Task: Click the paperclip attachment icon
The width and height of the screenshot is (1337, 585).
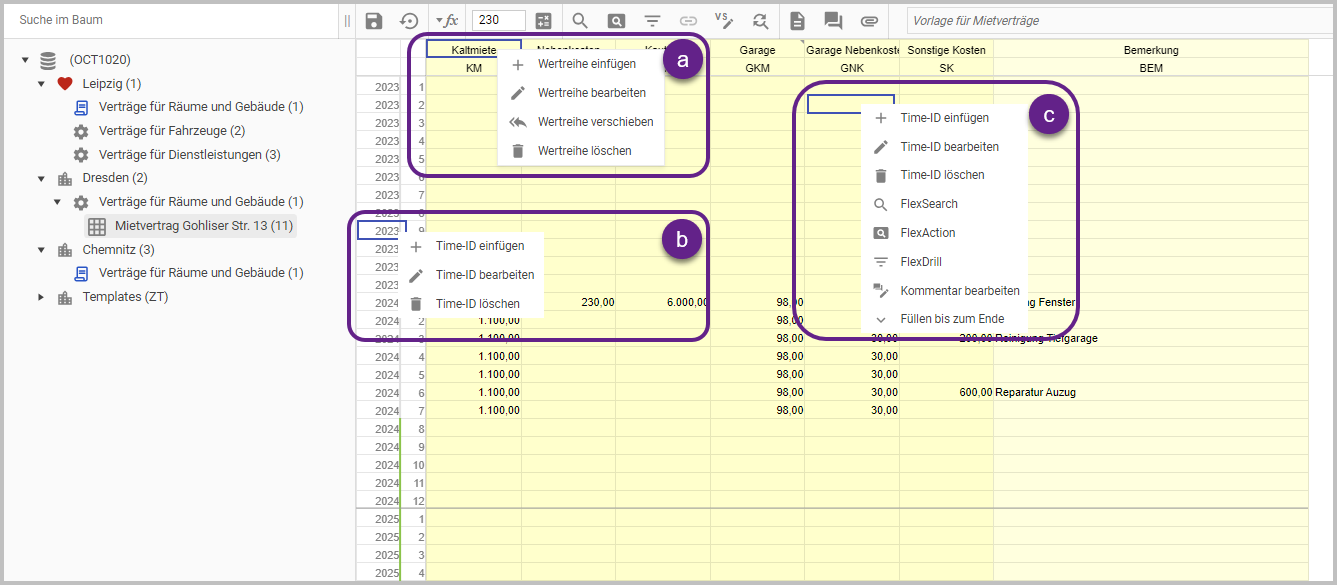Action: click(869, 20)
